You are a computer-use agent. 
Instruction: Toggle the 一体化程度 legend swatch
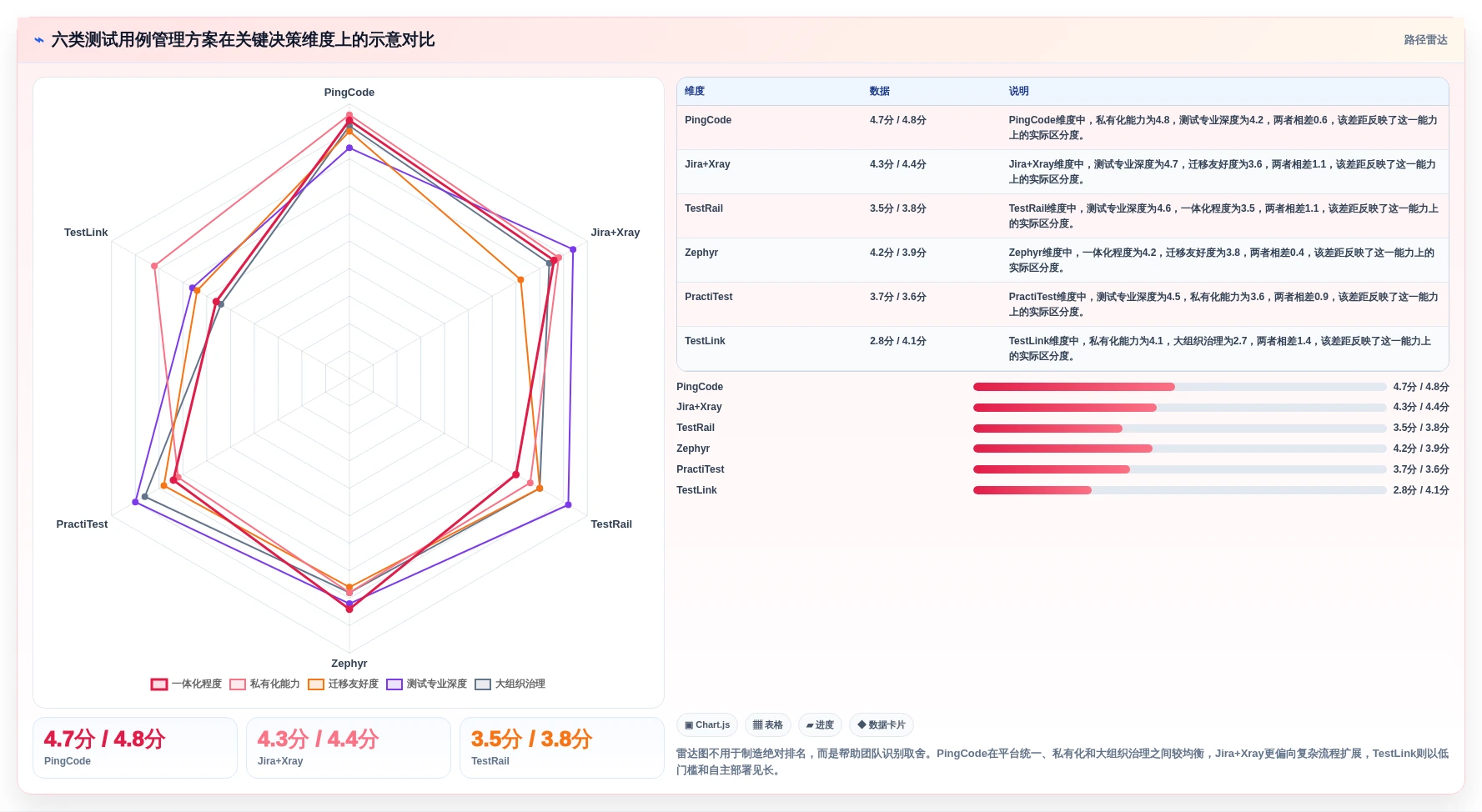click(159, 684)
